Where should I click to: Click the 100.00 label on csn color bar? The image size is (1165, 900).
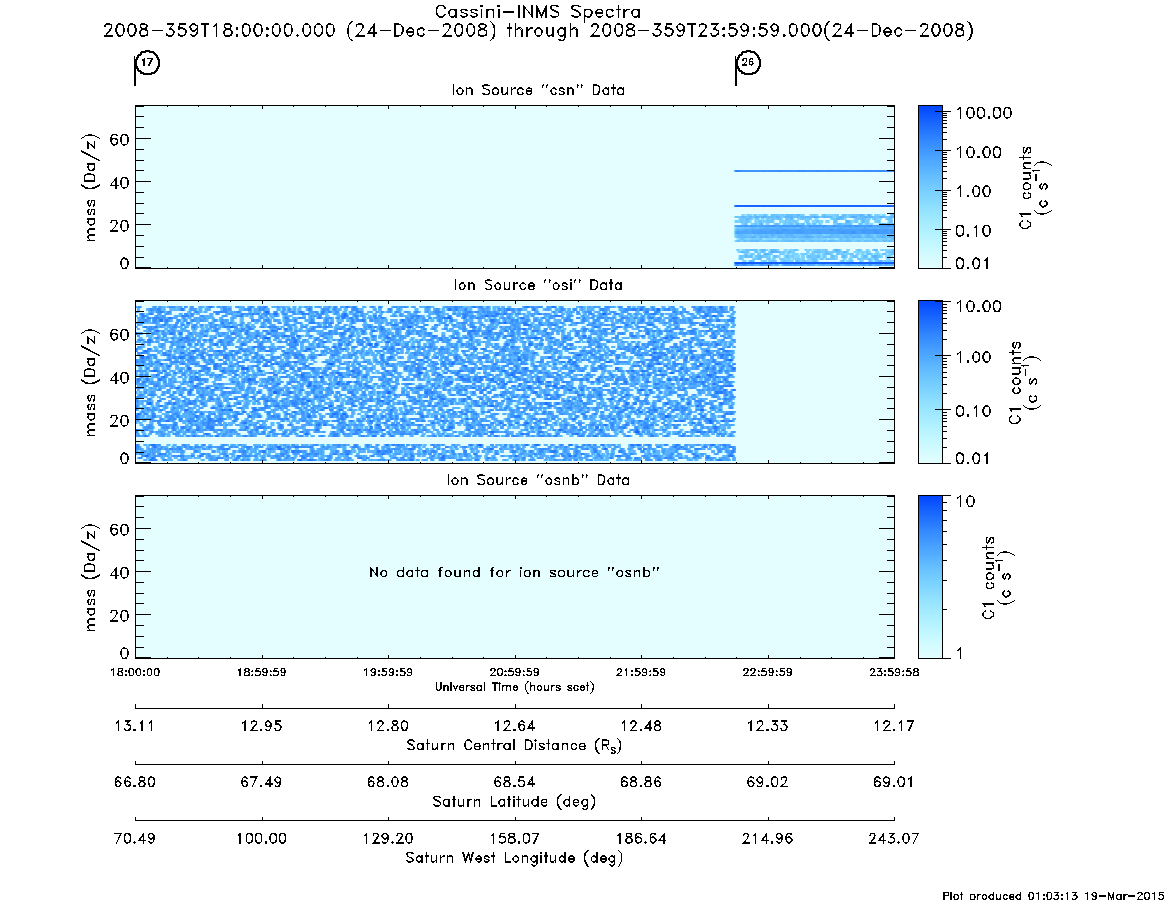tap(984, 113)
